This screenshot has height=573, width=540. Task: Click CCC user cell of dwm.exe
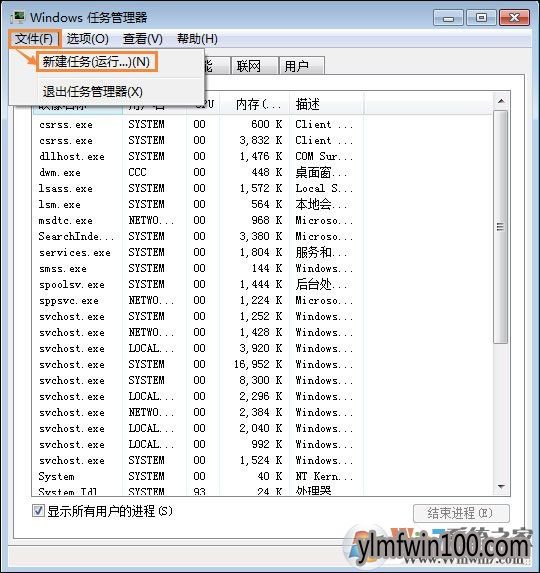pos(137,172)
